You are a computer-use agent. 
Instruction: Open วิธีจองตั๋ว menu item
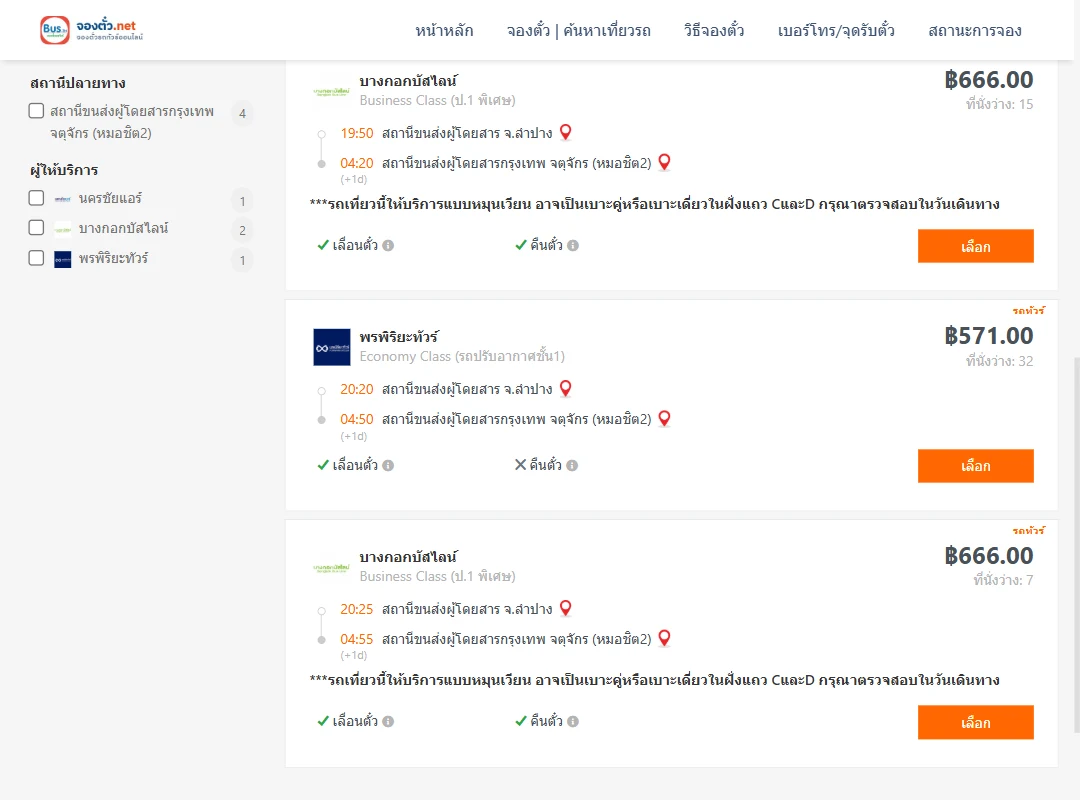[x=714, y=30]
